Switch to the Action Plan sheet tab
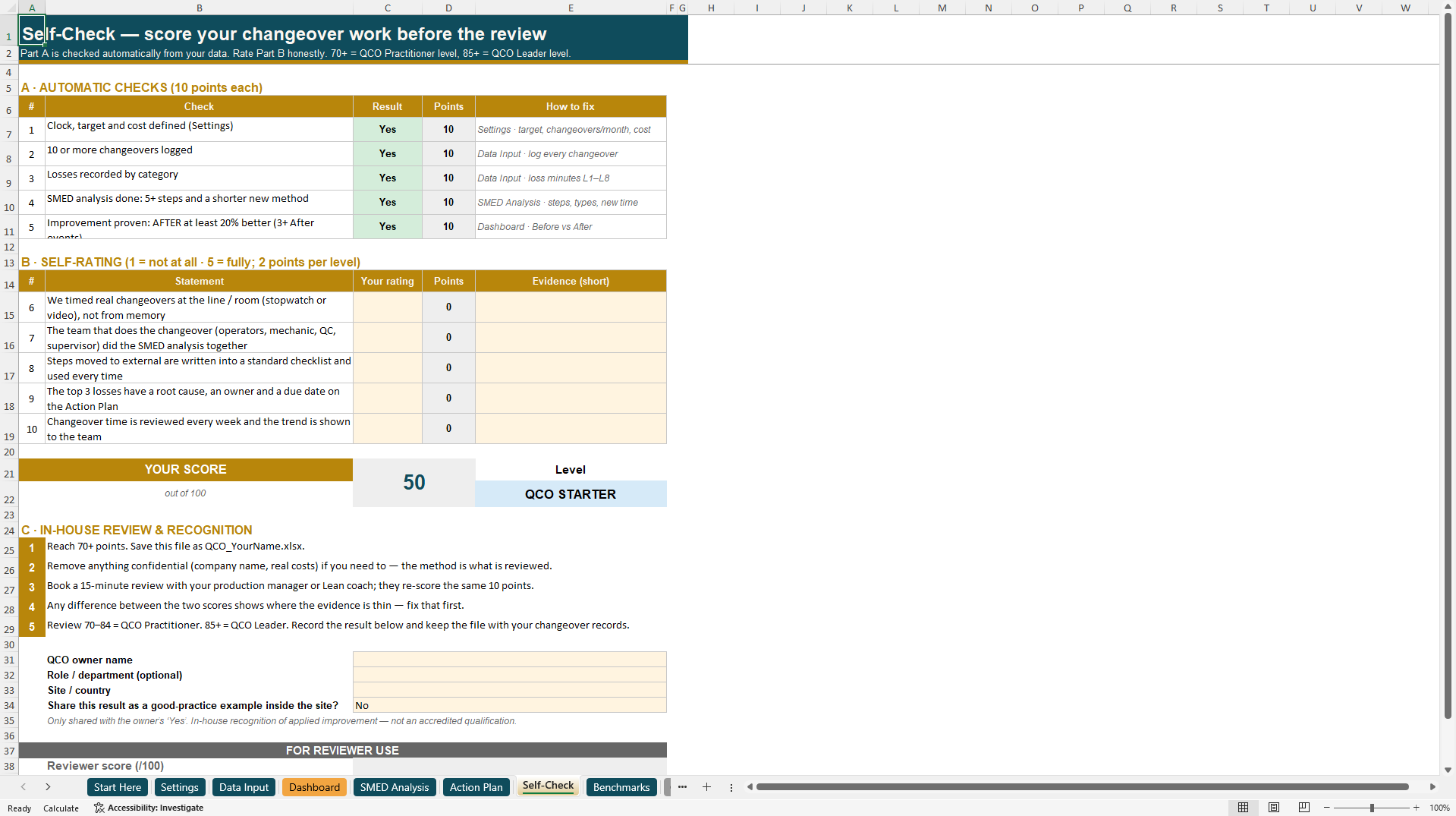The image size is (1456, 816). [476, 787]
